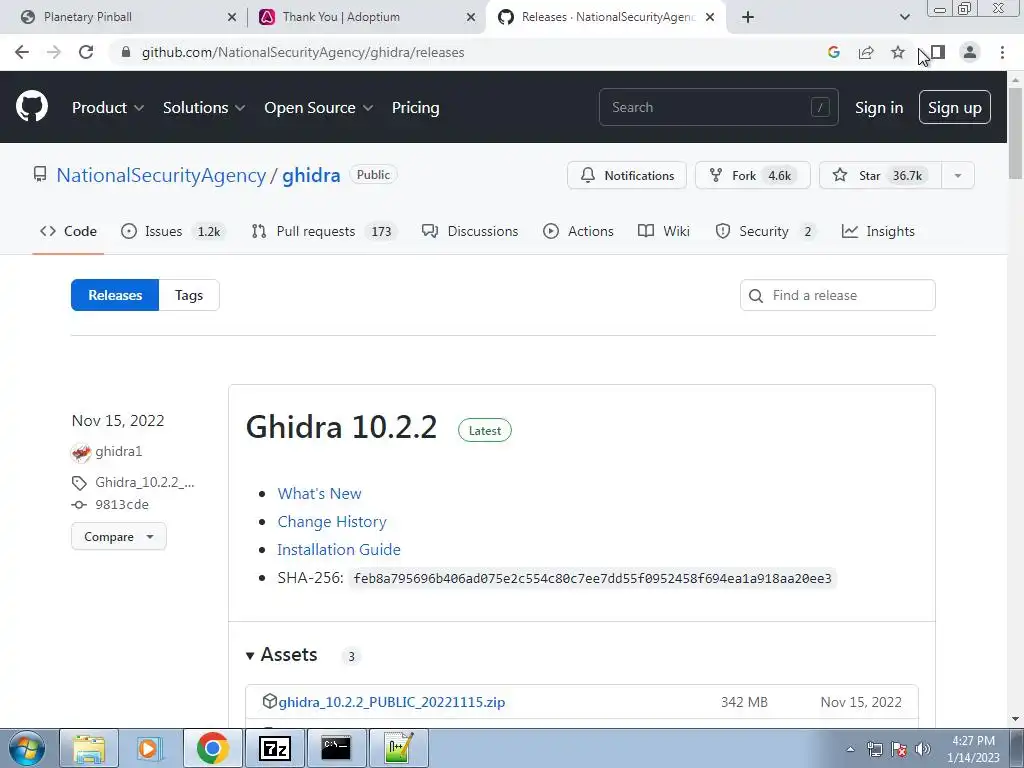Expand the Solutions menu
This screenshot has height=768, width=1024.
[204, 108]
